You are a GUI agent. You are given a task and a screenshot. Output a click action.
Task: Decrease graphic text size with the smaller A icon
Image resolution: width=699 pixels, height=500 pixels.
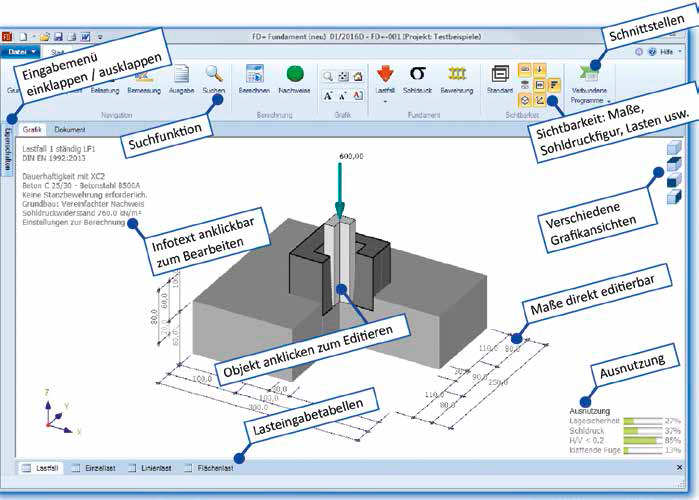pyautogui.click(x=343, y=95)
